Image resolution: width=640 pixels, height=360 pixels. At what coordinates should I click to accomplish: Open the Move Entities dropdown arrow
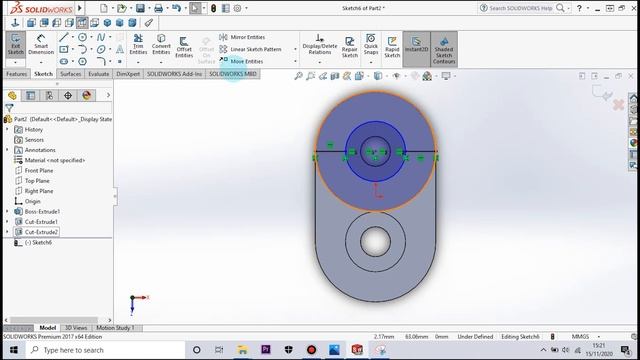point(295,62)
